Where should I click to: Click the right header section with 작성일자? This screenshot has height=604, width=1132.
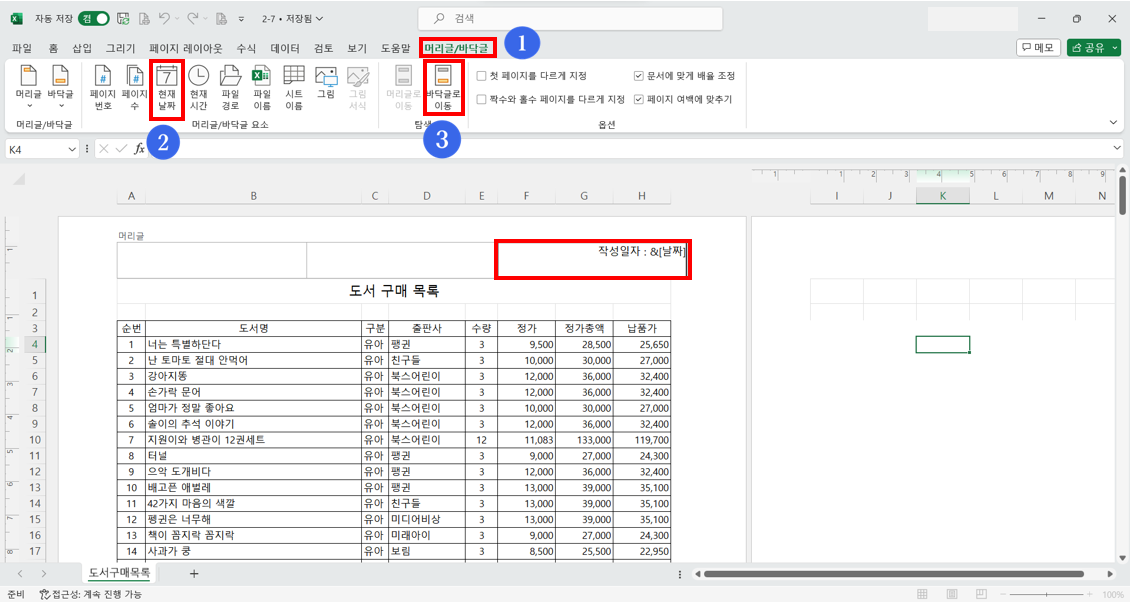(591, 260)
